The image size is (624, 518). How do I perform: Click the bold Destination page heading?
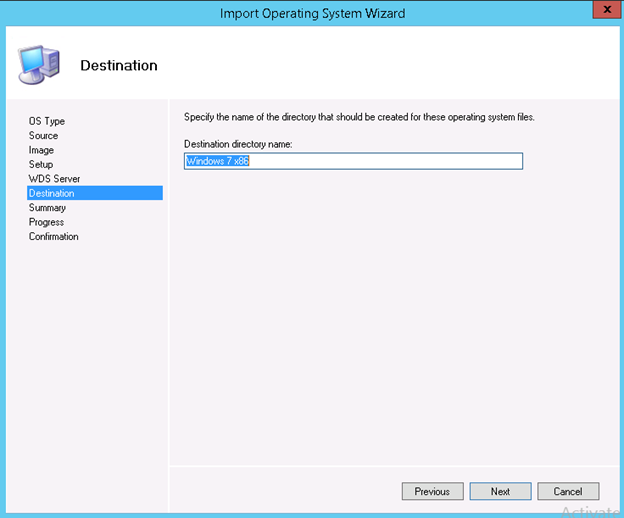click(x=118, y=66)
